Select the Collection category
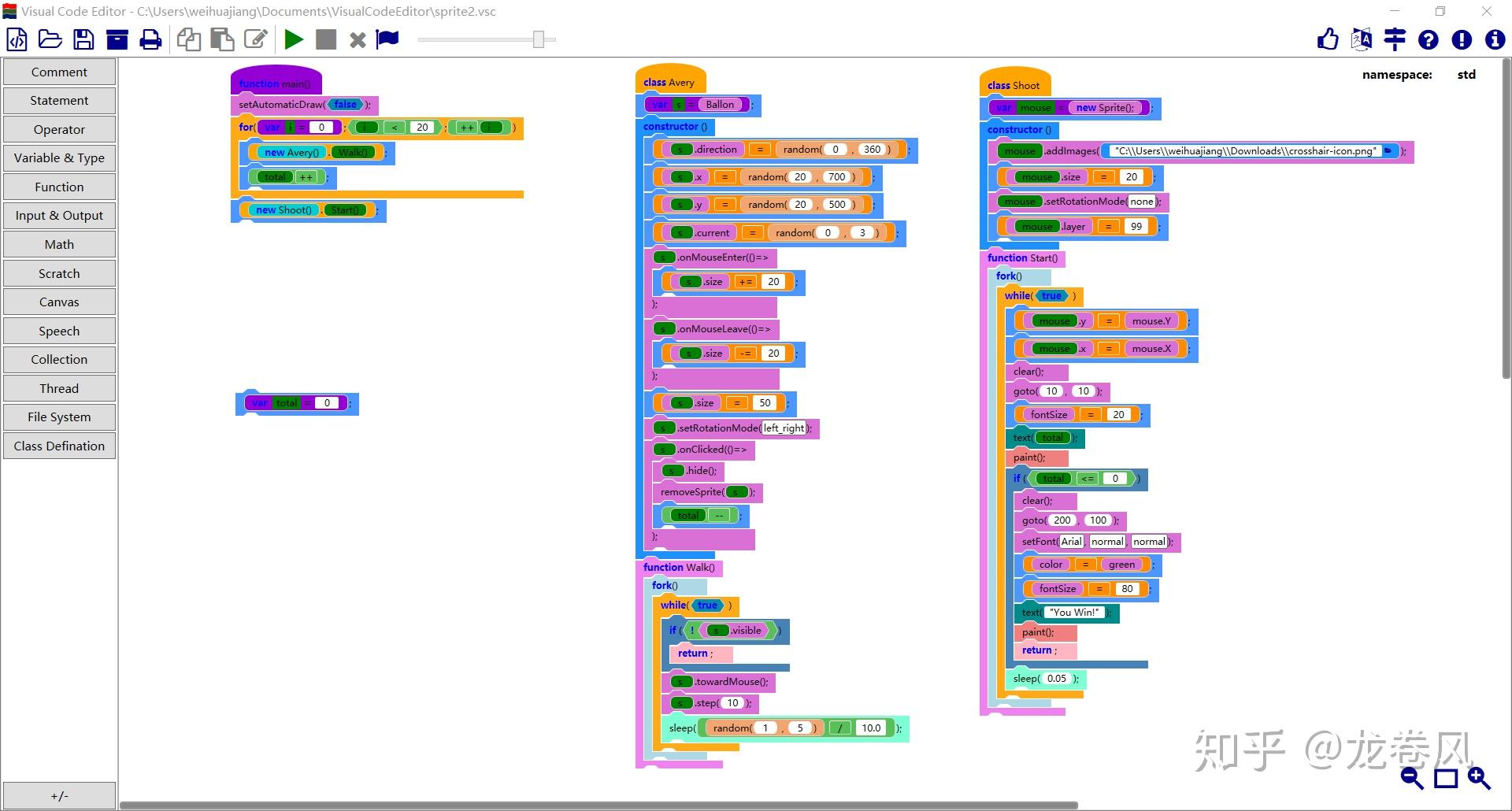 pos(59,359)
